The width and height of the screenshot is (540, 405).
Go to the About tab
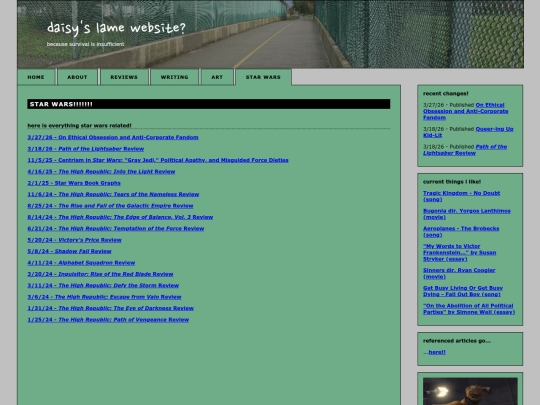point(77,77)
